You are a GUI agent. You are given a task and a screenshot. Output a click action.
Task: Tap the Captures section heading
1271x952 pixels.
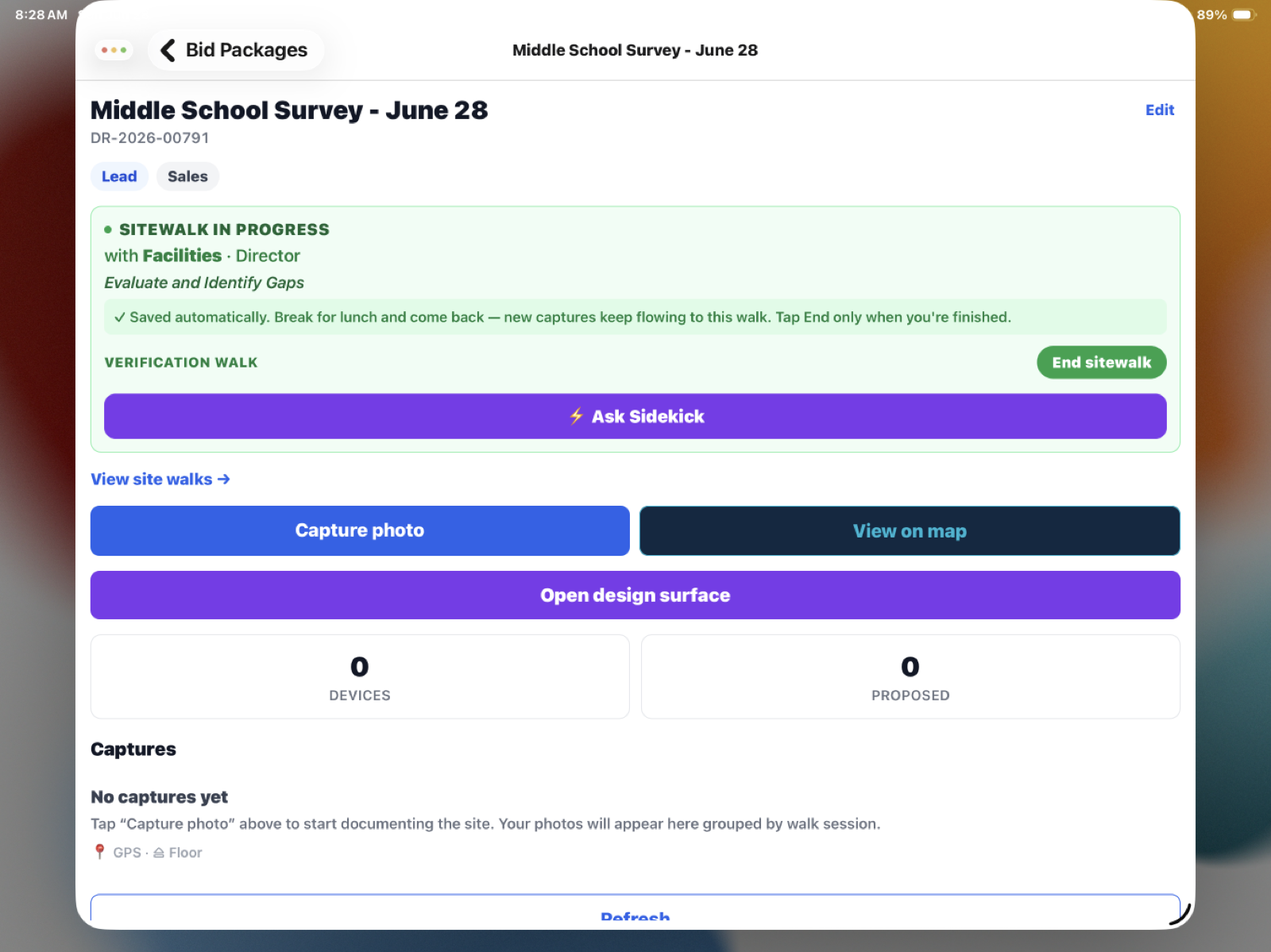point(133,749)
